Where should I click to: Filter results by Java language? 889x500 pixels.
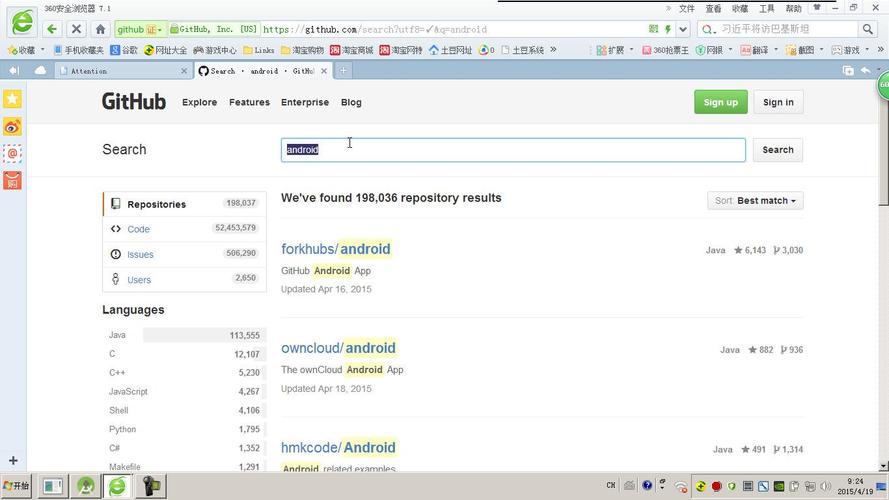coord(184,335)
